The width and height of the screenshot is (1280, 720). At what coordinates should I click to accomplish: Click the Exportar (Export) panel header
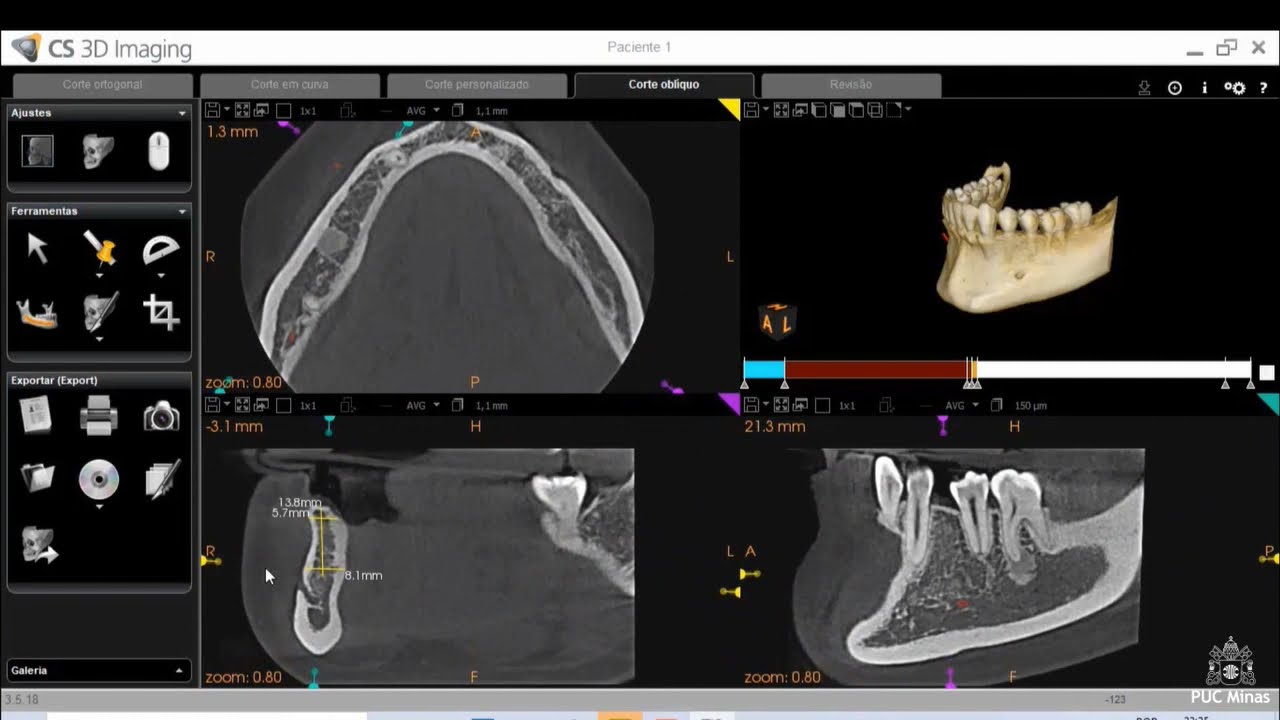click(x=99, y=380)
